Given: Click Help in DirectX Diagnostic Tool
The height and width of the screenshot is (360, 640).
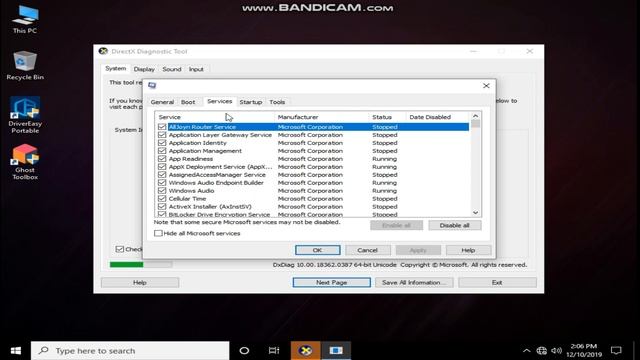Looking at the screenshot, I should (x=140, y=282).
